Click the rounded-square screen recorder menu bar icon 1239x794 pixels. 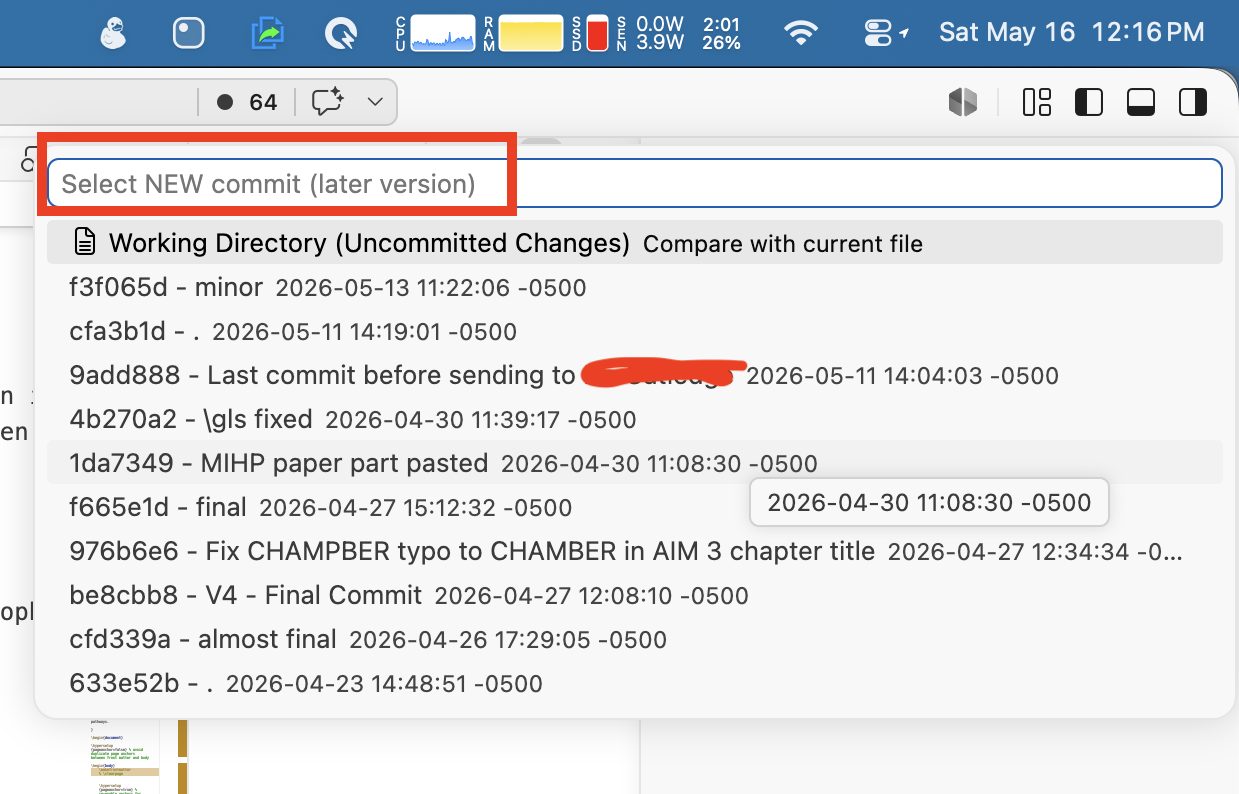coord(188,34)
